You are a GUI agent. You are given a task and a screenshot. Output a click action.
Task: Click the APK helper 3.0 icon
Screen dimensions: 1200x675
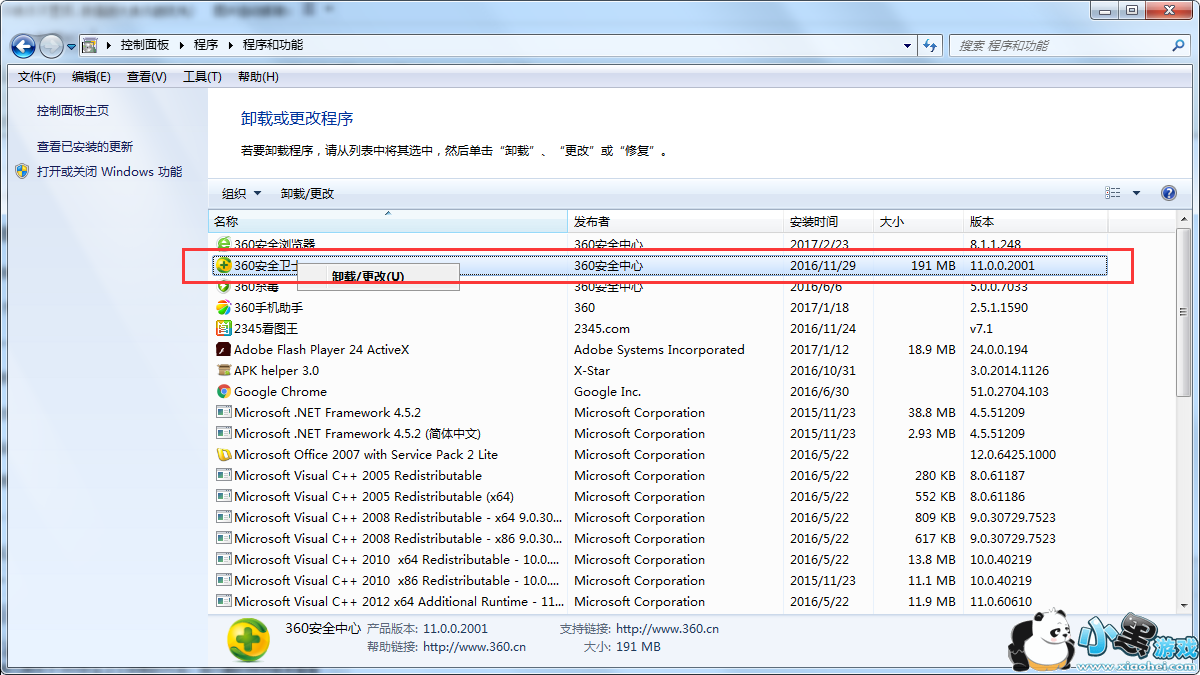[x=224, y=371]
